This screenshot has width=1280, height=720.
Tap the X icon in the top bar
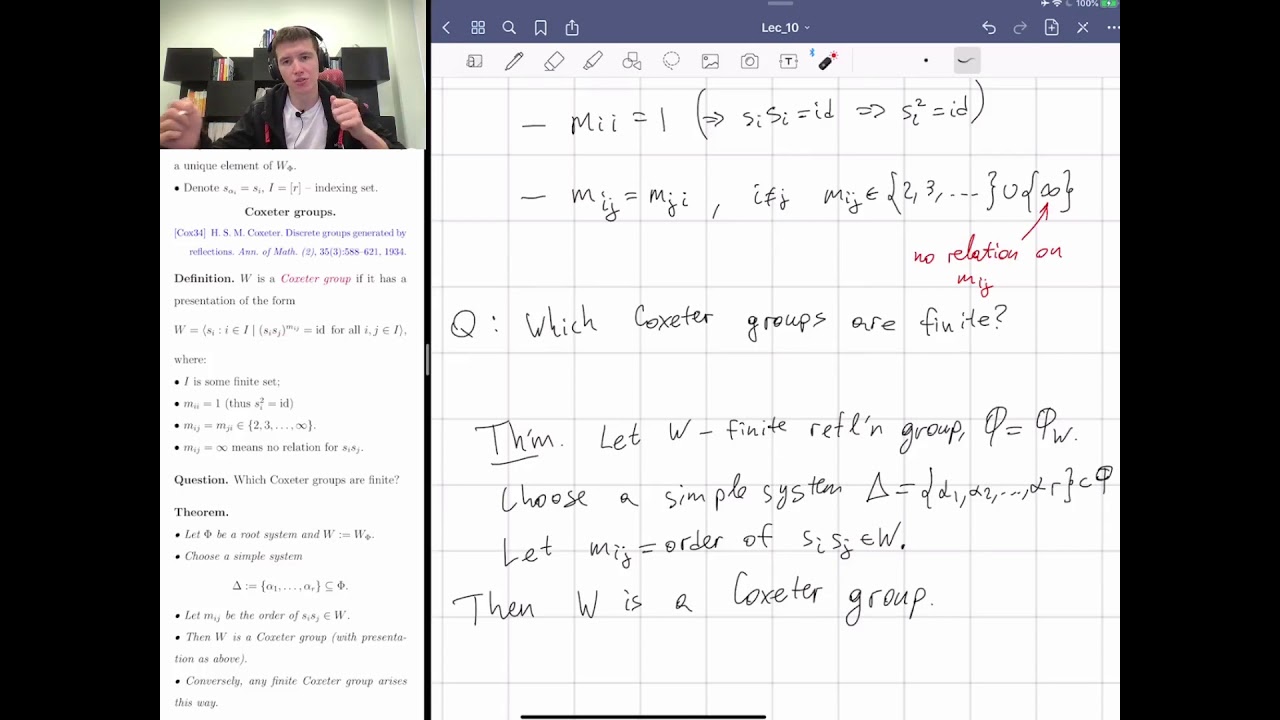pos(1083,28)
